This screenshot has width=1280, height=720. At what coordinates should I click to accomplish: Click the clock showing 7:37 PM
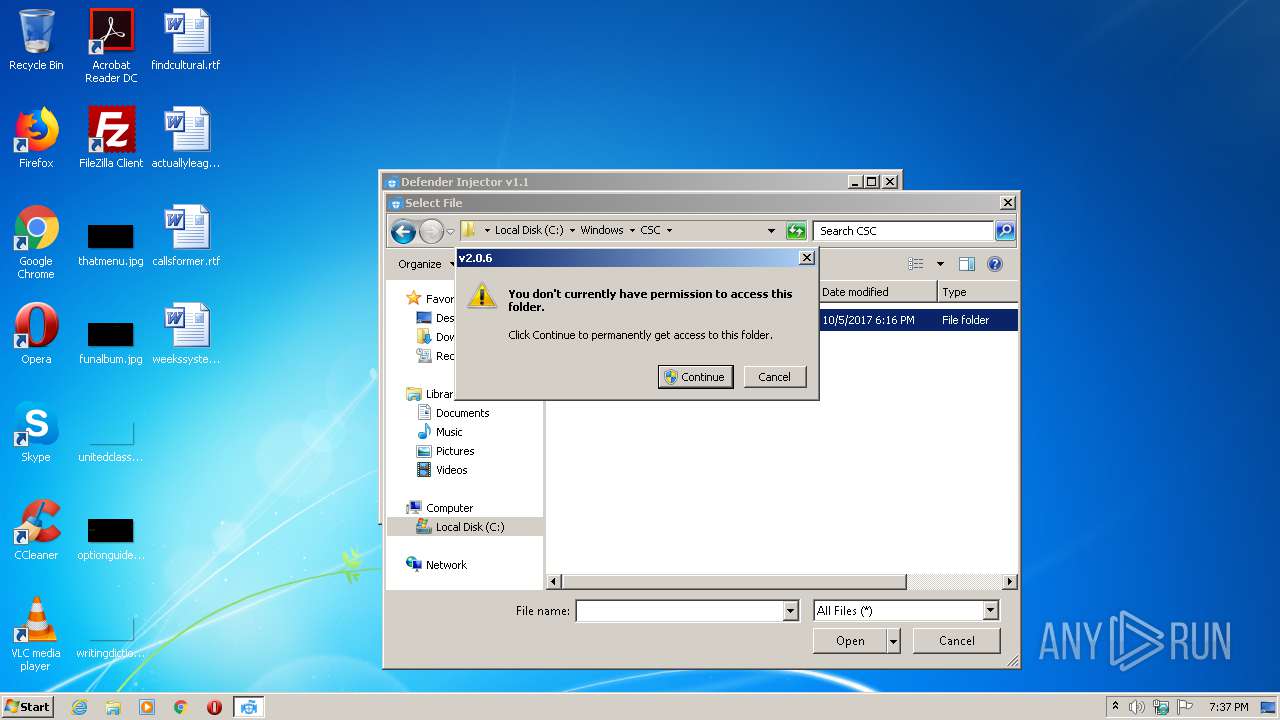[x=1228, y=707]
